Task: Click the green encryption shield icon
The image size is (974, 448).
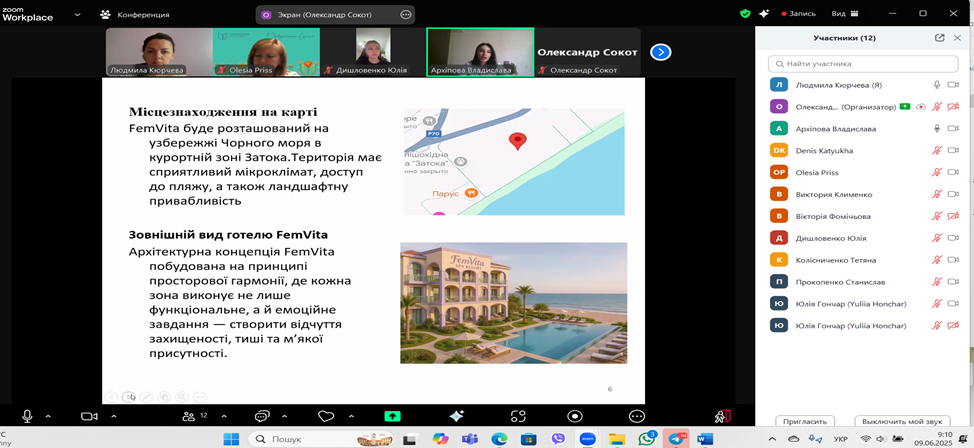Action: click(x=745, y=14)
